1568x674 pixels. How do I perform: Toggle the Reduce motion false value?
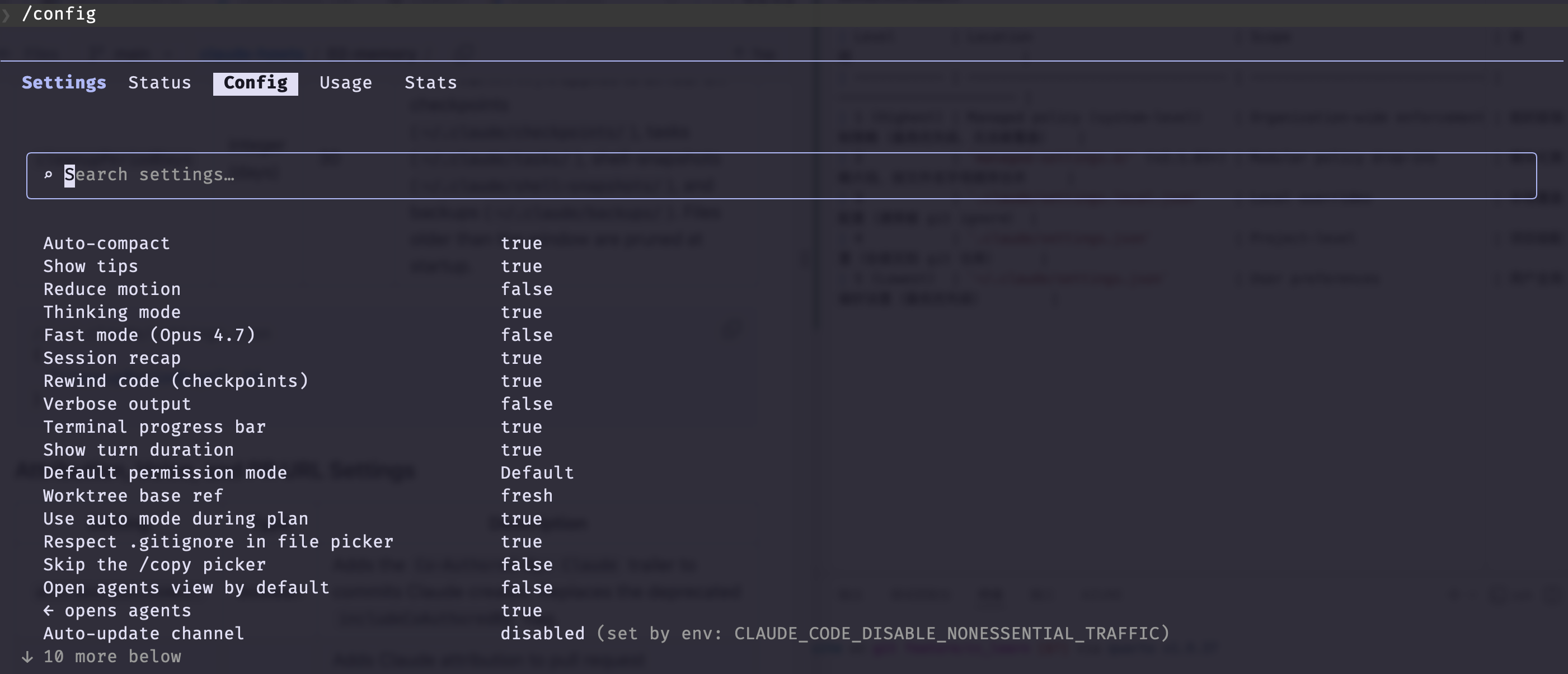pyautogui.click(x=527, y=289)
